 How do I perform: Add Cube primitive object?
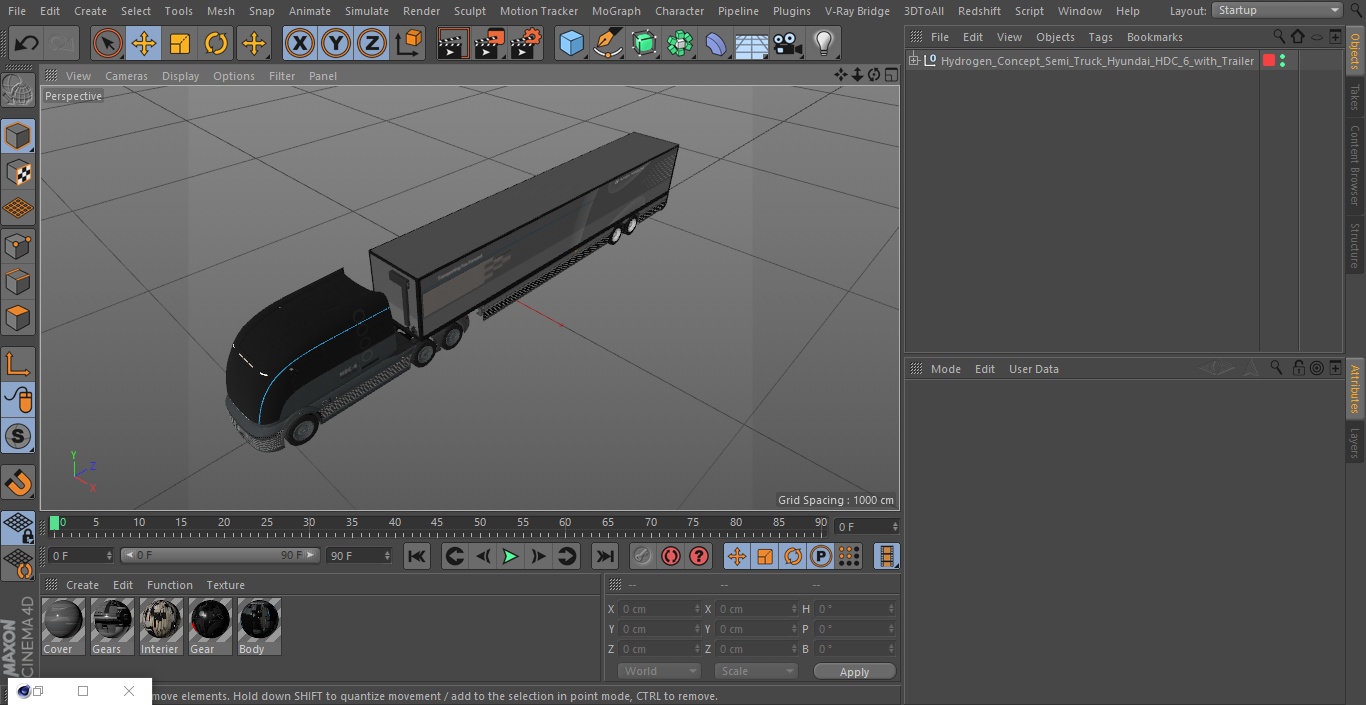pos(571,43)
